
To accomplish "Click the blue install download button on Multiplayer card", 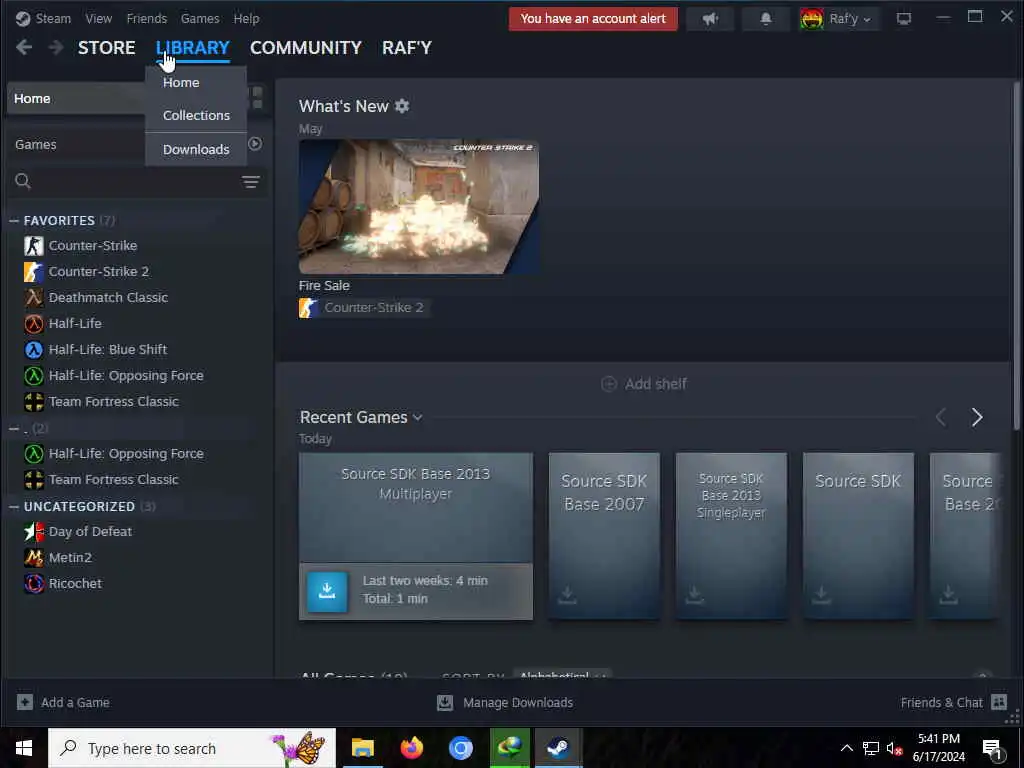I will (327, 592).
